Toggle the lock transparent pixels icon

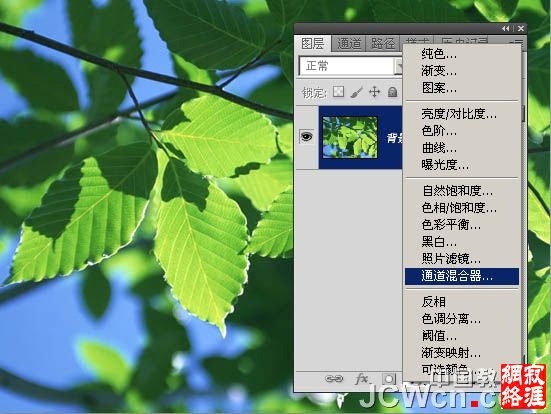click(338, 92)
